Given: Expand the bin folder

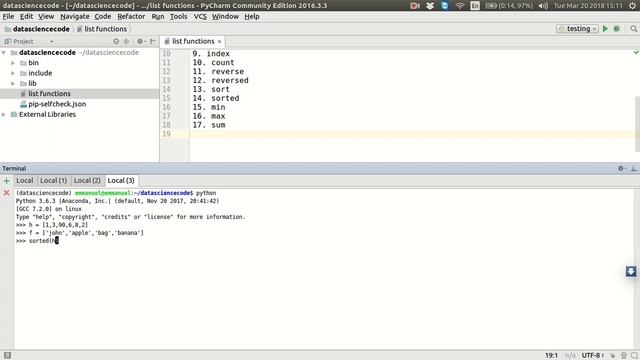Looking at the screenshot, I should pyautogui.click(x=13, y=63).
